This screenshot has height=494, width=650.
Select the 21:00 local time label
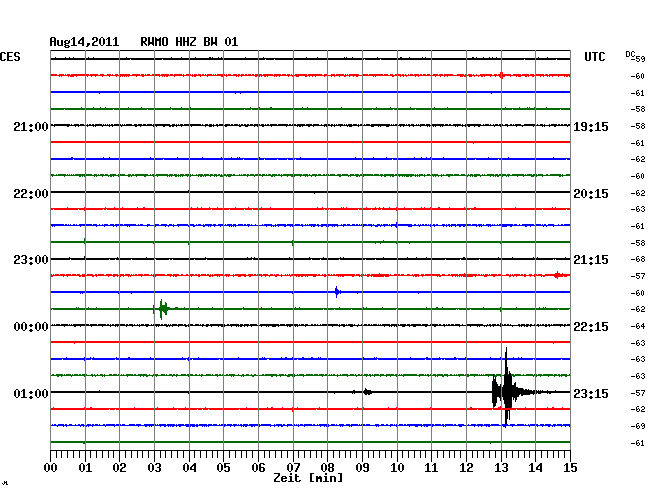(x=31, y=126)
